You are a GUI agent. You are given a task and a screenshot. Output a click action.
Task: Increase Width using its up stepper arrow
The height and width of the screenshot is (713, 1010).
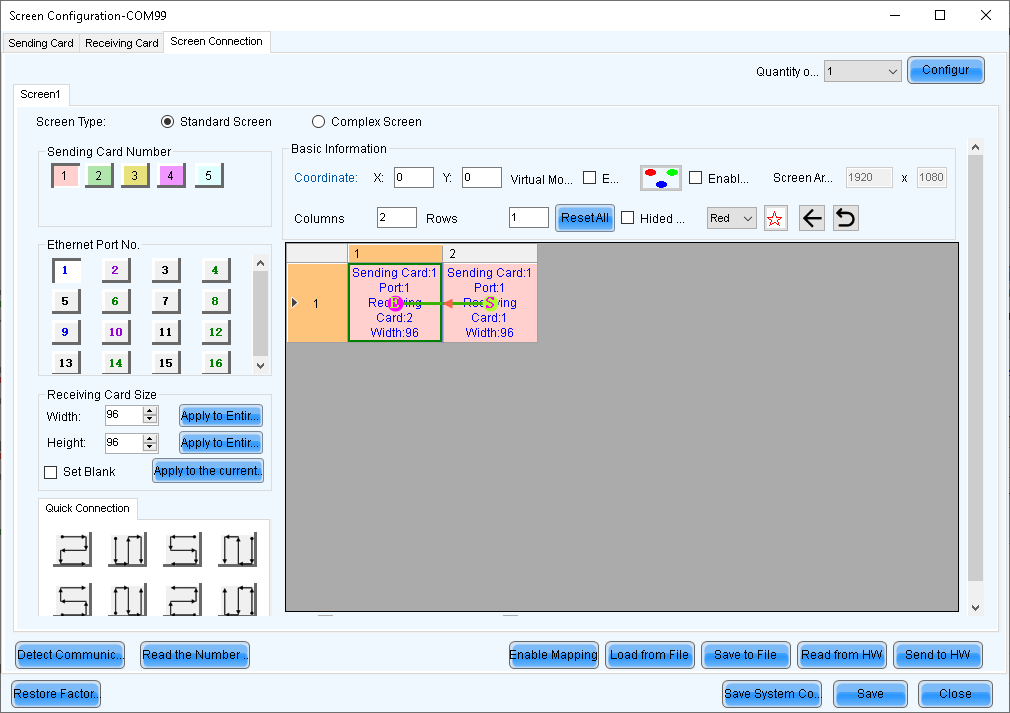(x=150, y=410)
